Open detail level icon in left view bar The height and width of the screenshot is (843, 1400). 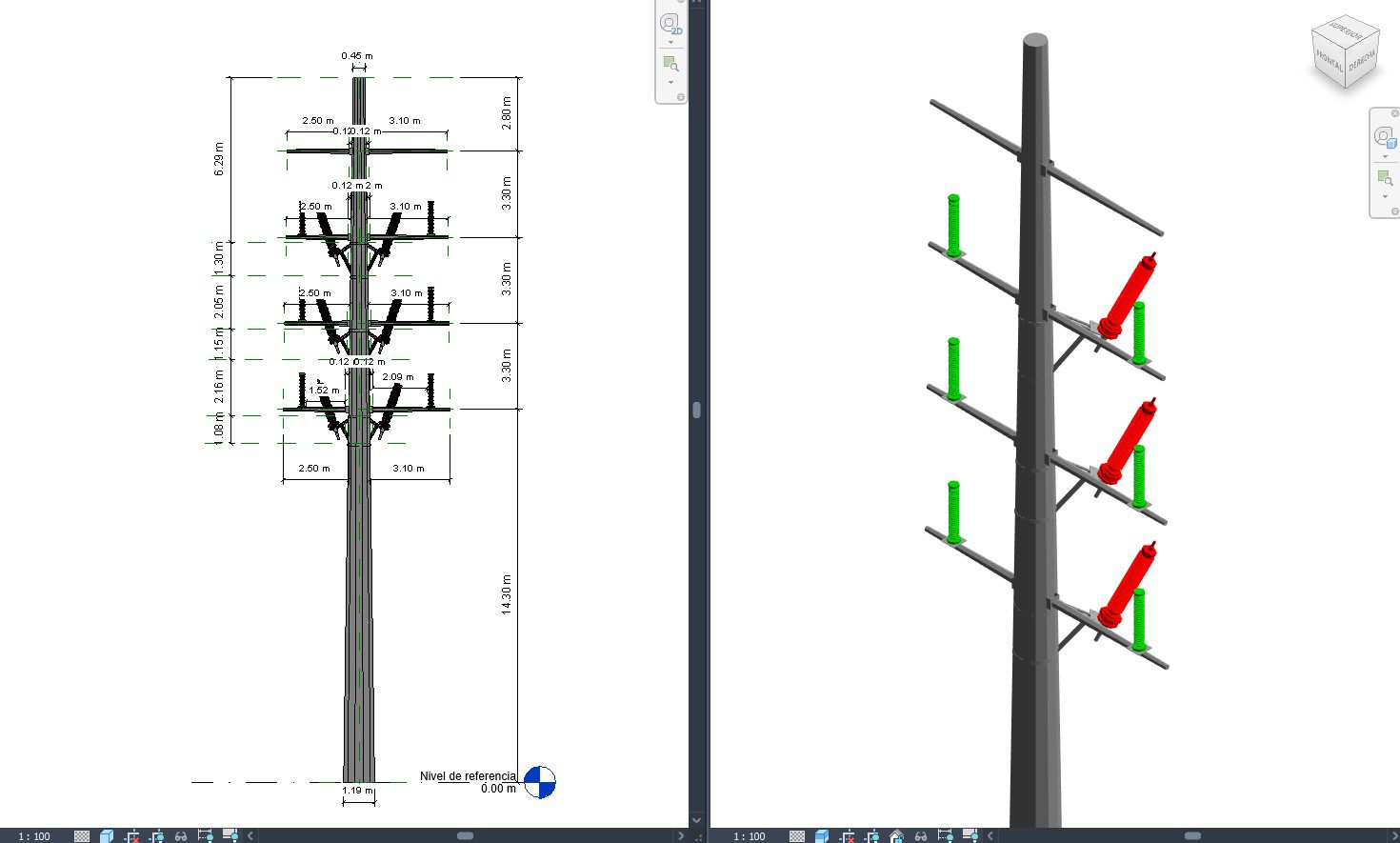click(x=82, y=836)
